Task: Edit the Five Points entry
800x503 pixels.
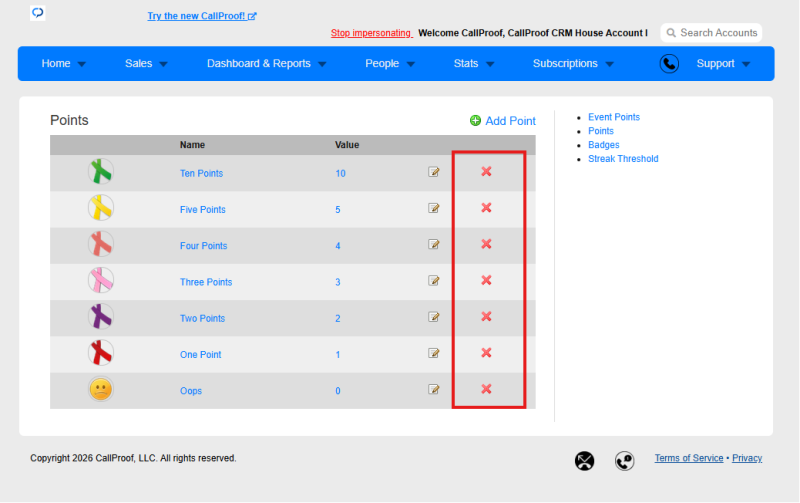Action: tap(434, 208)
